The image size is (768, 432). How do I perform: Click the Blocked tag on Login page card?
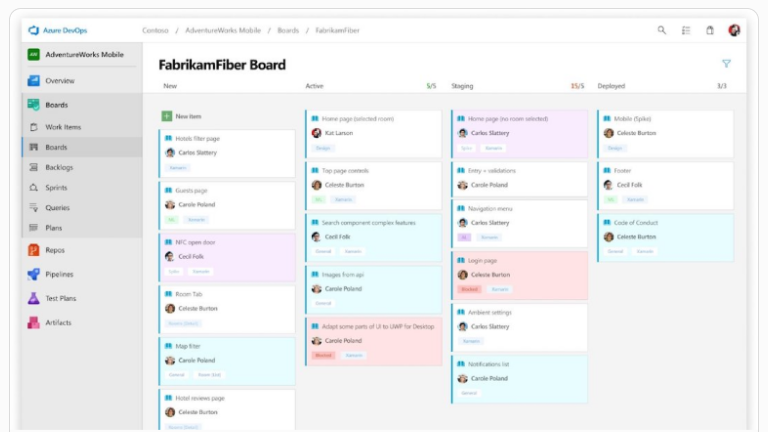point(469,289)
